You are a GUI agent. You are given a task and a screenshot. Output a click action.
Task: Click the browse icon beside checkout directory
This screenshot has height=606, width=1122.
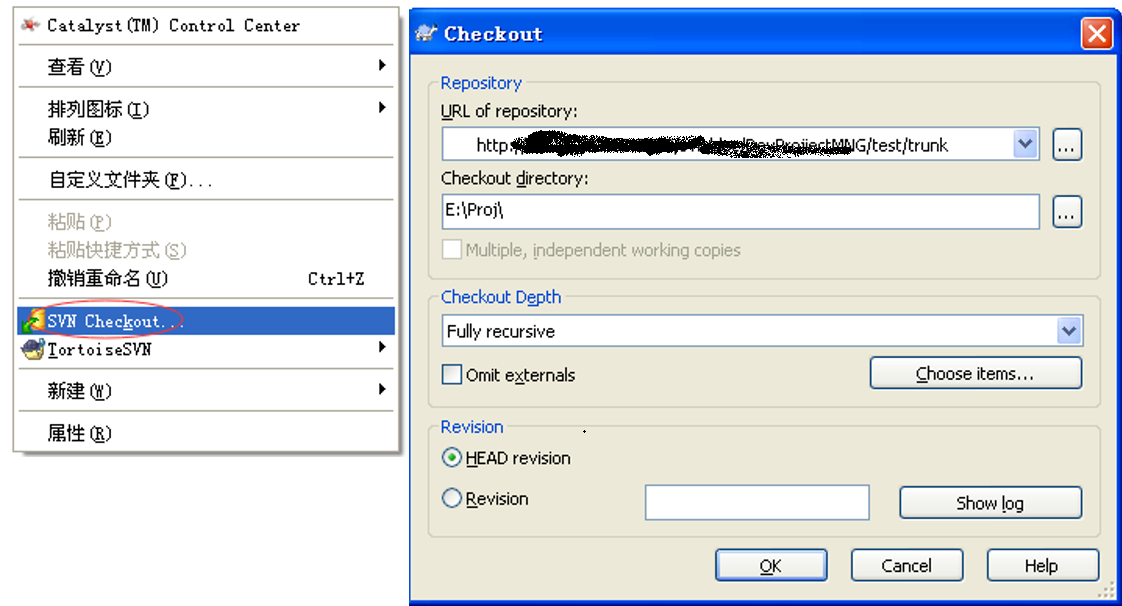(x=1066, y=212)
